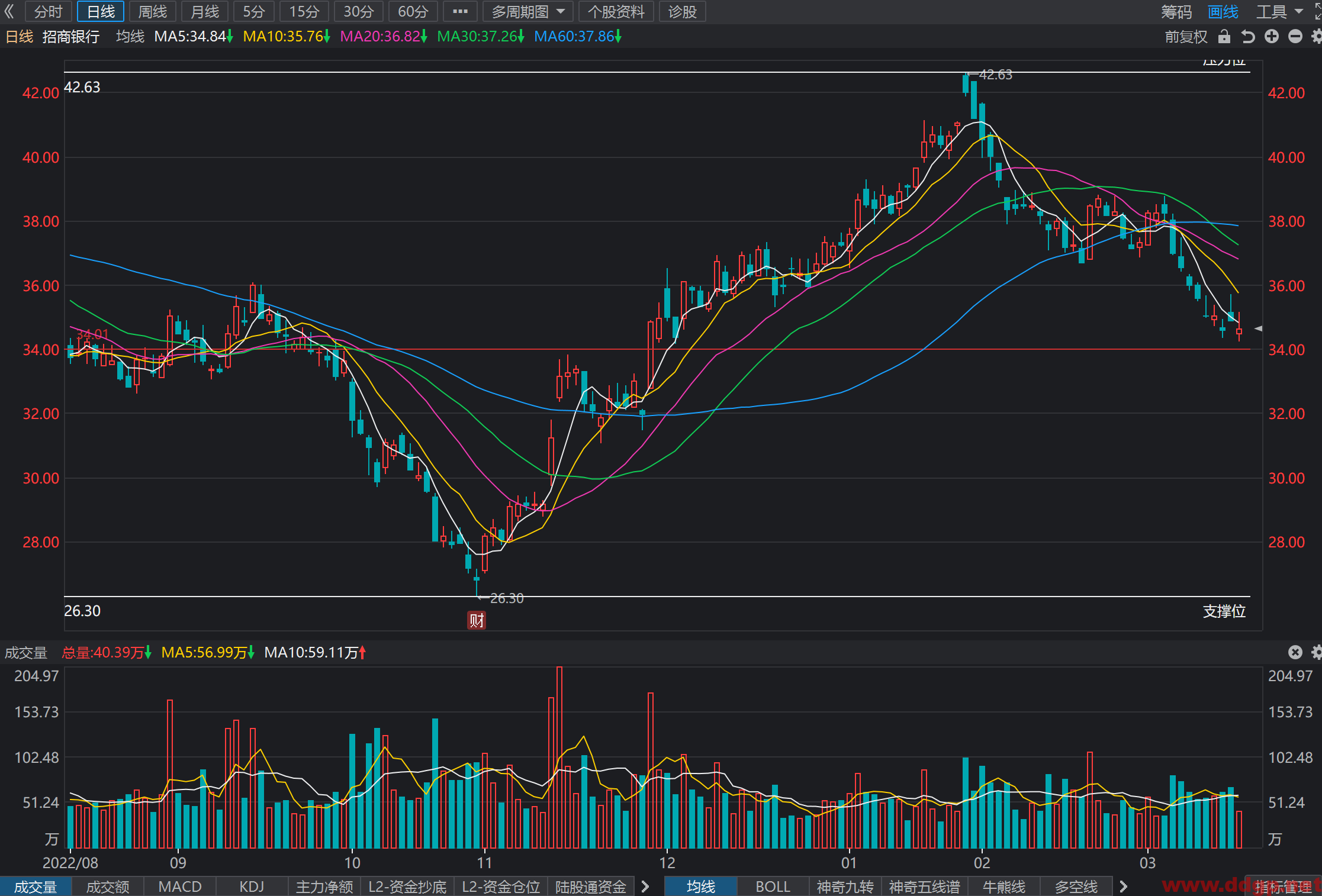Switch to 周线 weekly chart tab
Viewport: 1322px width, 896px height.
click(153, 11)
